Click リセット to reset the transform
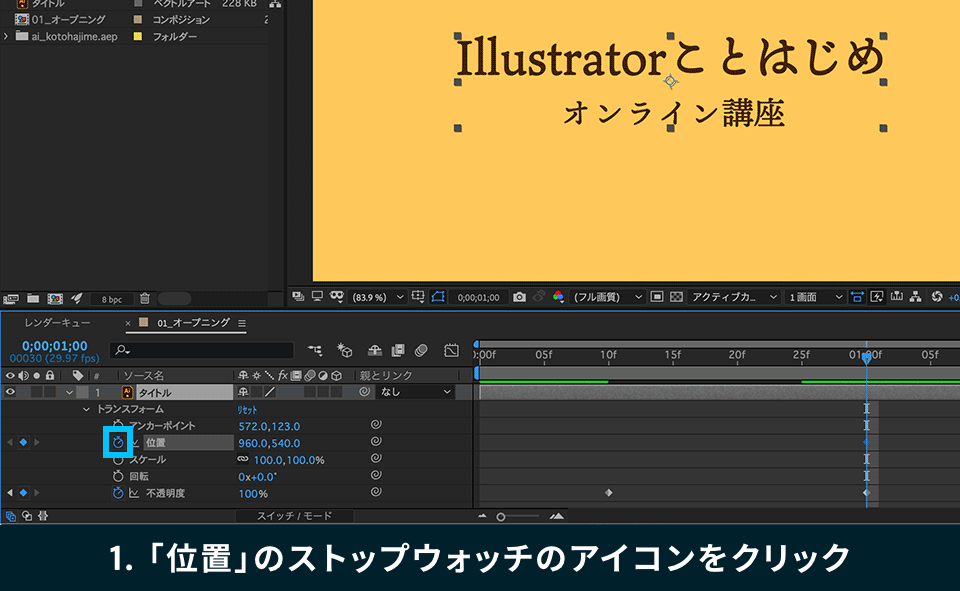 [x=248, y=410]
